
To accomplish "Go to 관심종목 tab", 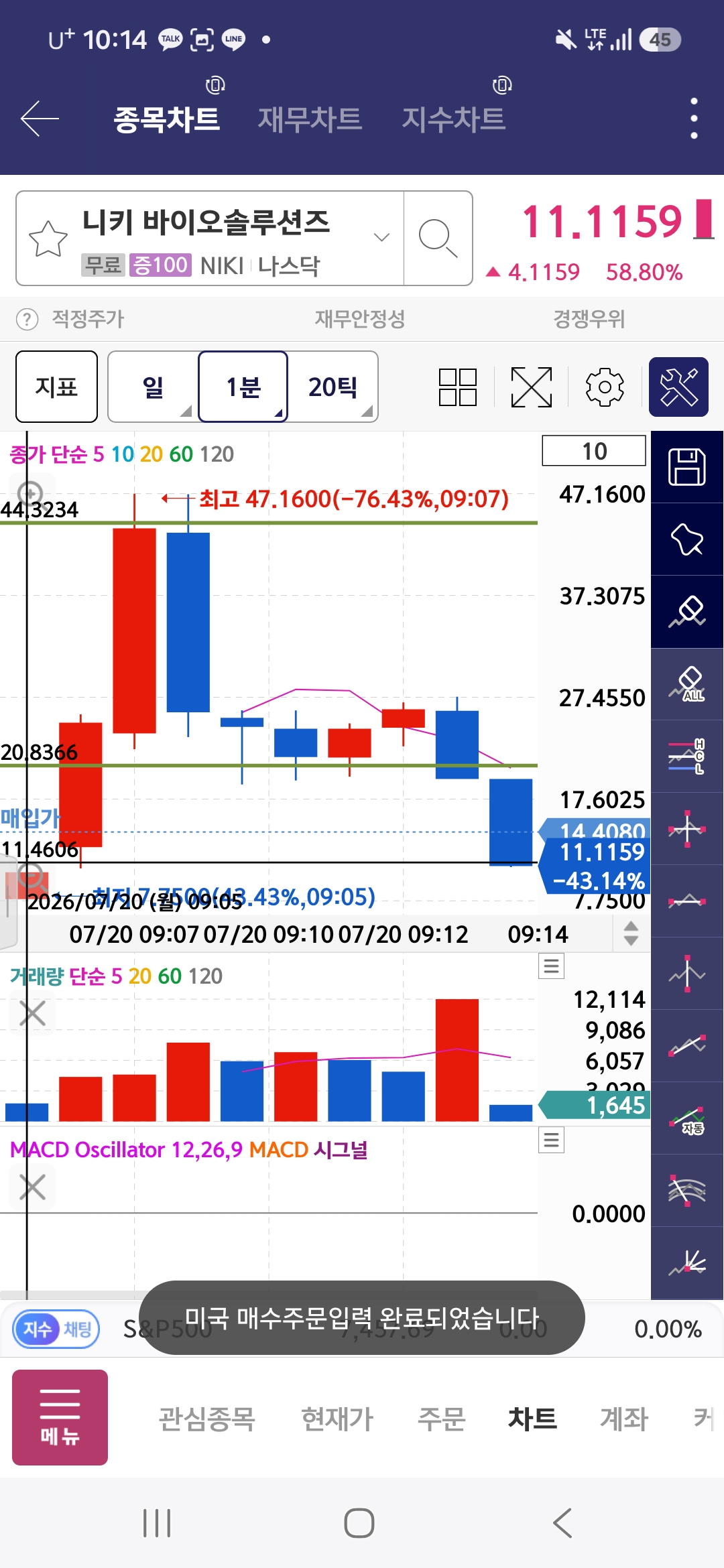I will click(207, 1419).
